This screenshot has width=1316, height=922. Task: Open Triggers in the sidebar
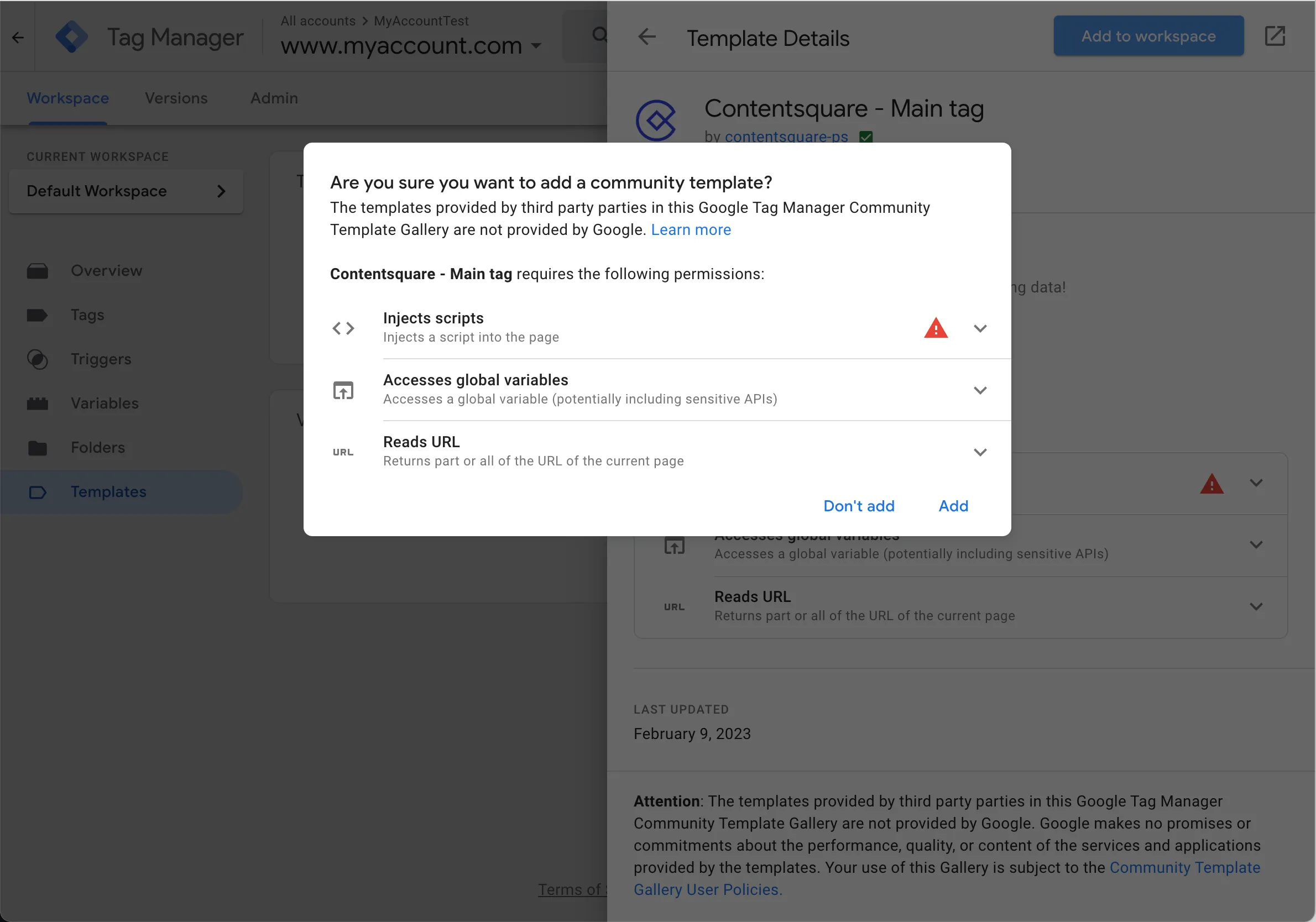[x=101, y=359]
